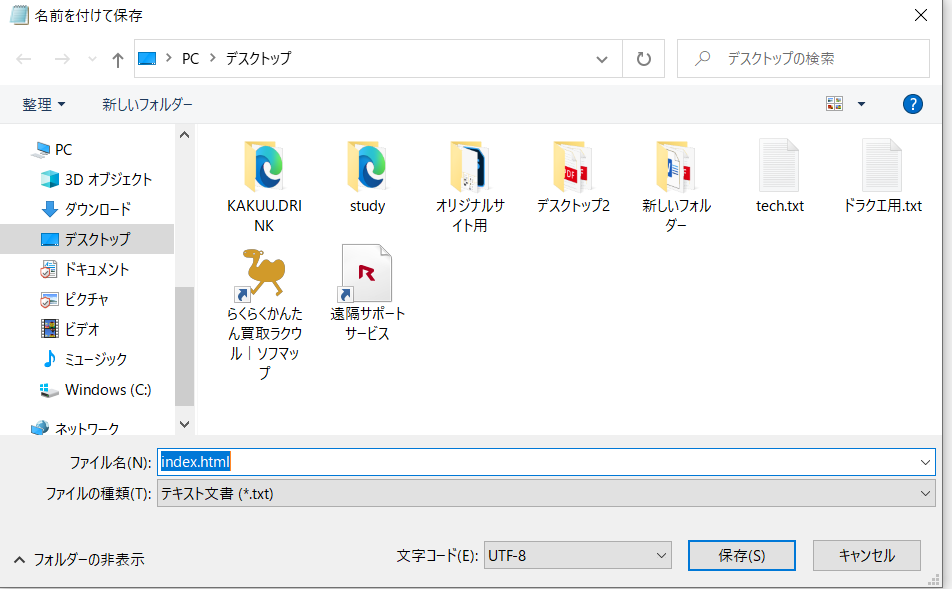This screenshot has height=589, width=952.
Task: Click the キャンセル button
Action: [866, 555]
